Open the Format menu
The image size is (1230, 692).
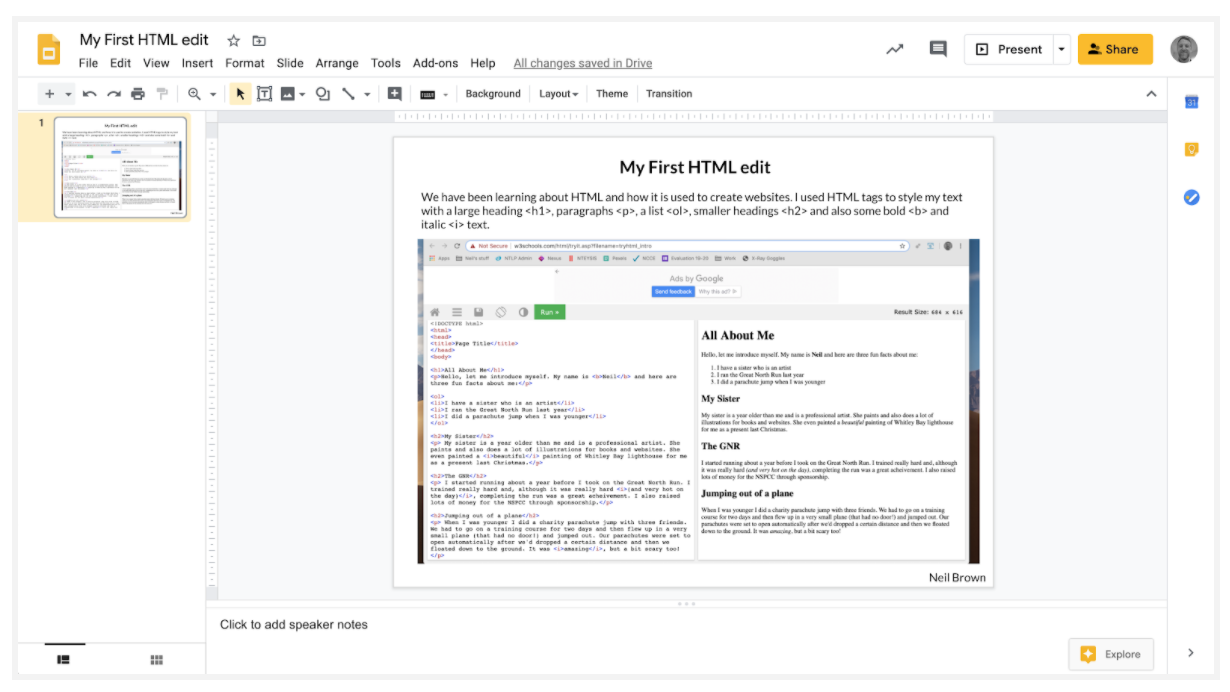(x=245, y=63)
